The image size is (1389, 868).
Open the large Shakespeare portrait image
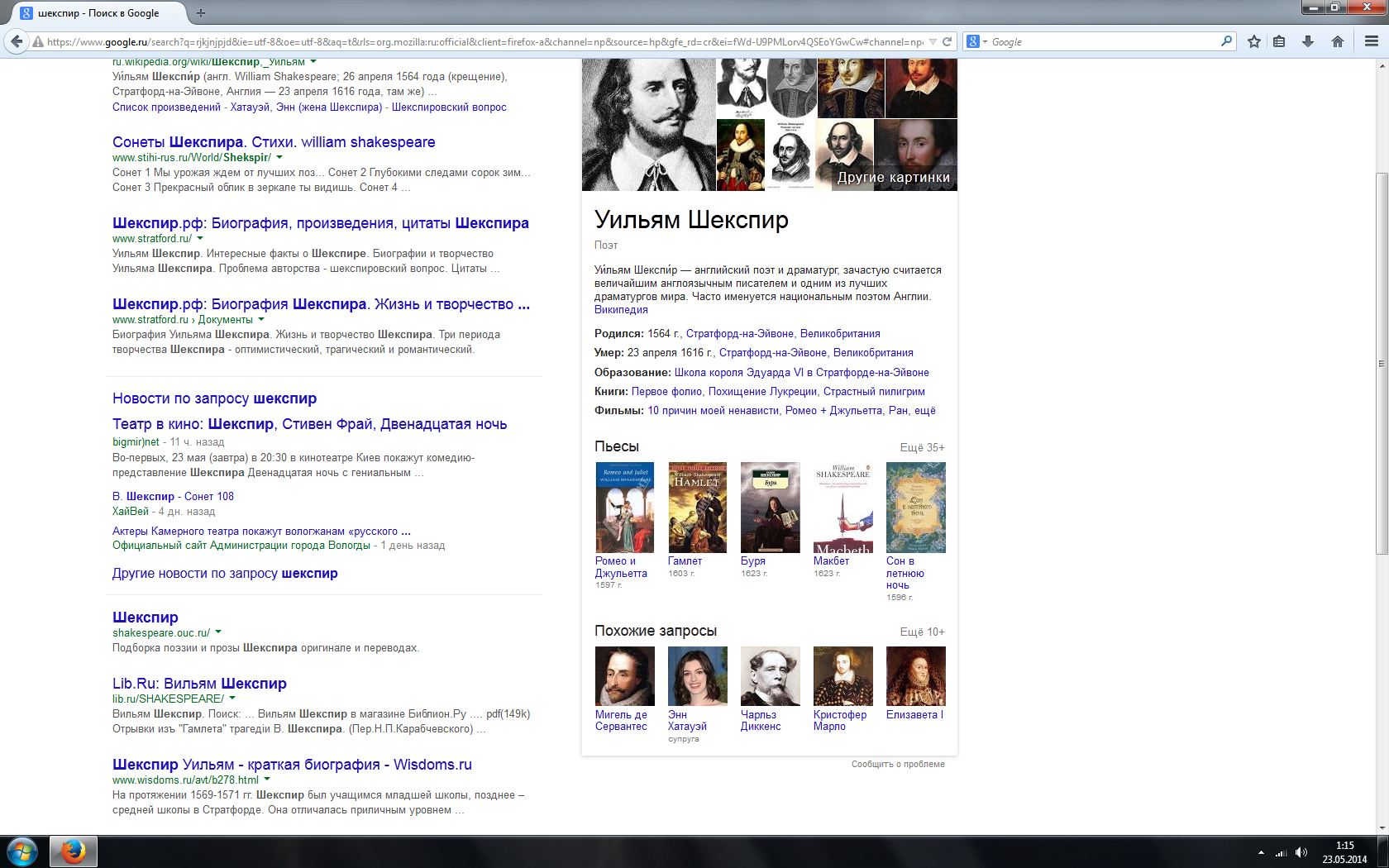click(x=648, y=125)
